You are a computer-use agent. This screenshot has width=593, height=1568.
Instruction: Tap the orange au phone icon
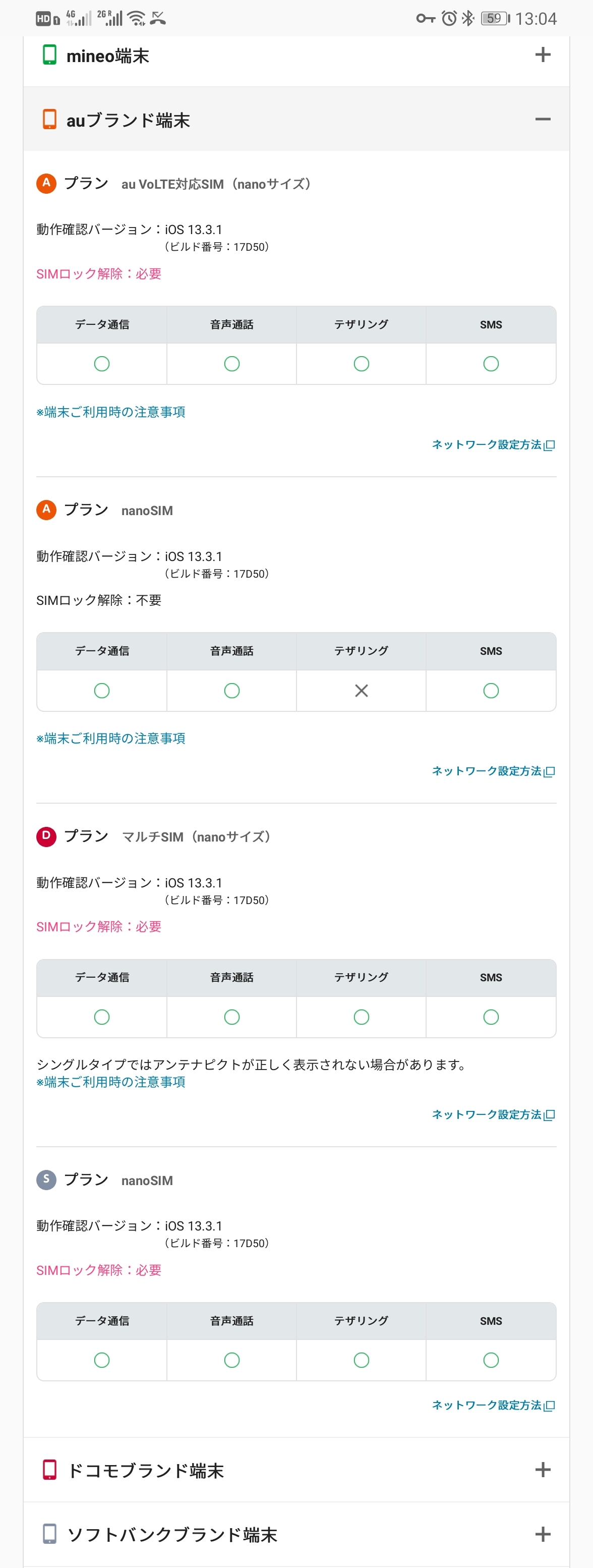49,119
